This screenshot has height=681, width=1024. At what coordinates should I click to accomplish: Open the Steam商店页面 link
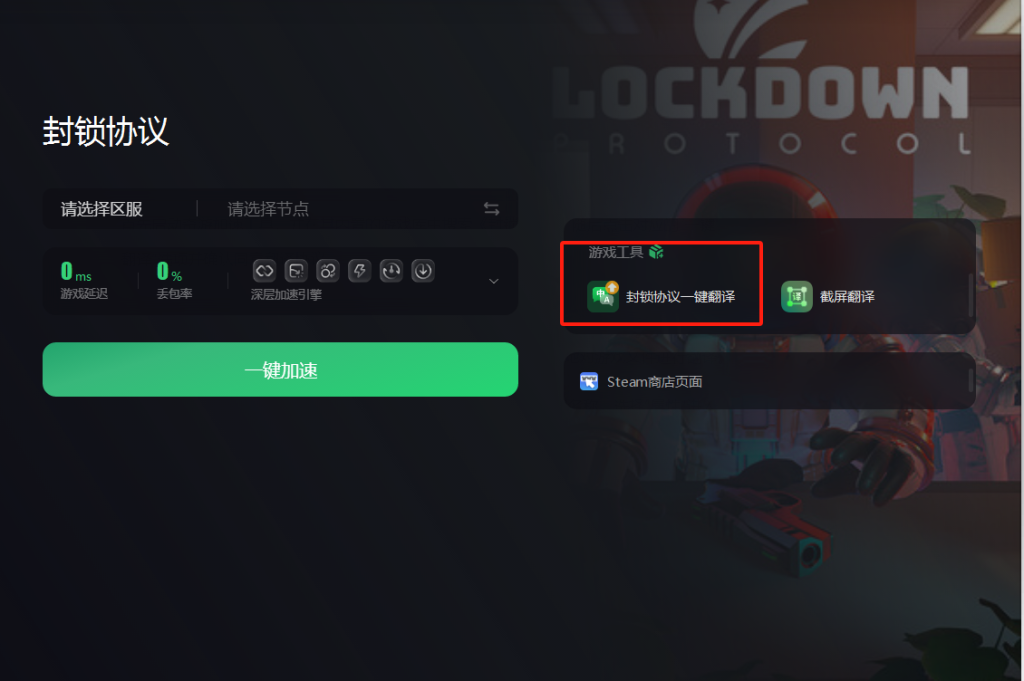(x=654, y=382)
